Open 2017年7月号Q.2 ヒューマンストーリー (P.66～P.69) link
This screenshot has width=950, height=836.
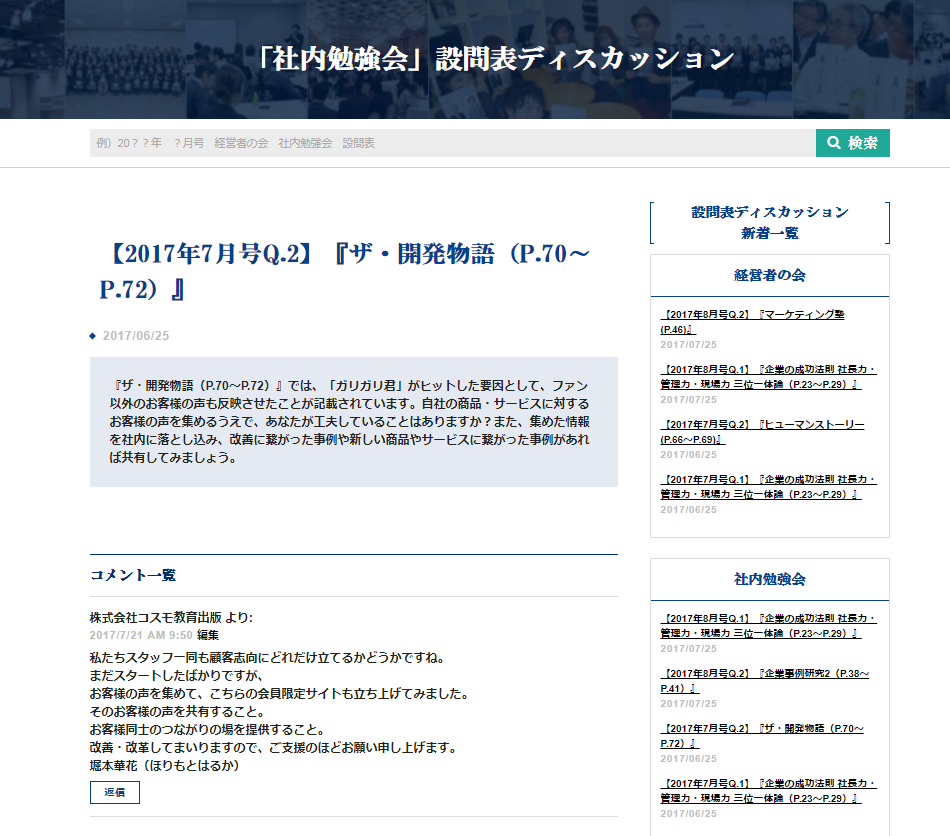pyautogui.click(x=762, y=432)
